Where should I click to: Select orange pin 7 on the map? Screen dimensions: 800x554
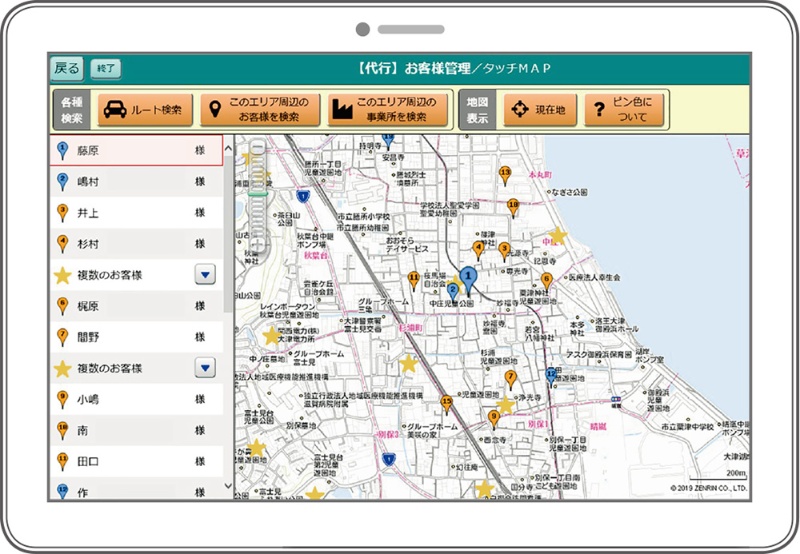point(511,379)
